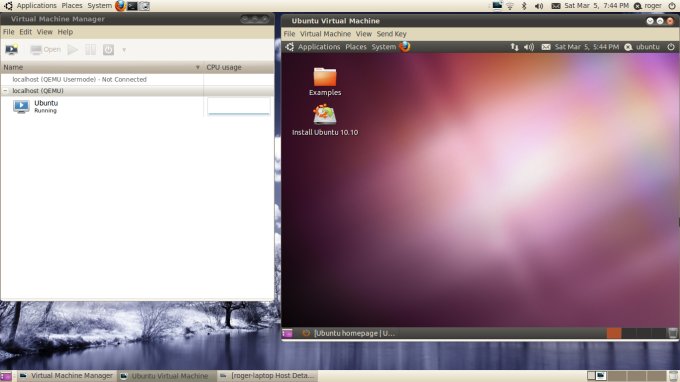Screen dimensions: 680x382
Task: Click the new virtual machine toolbar icon
Action: tap(11, 49)
